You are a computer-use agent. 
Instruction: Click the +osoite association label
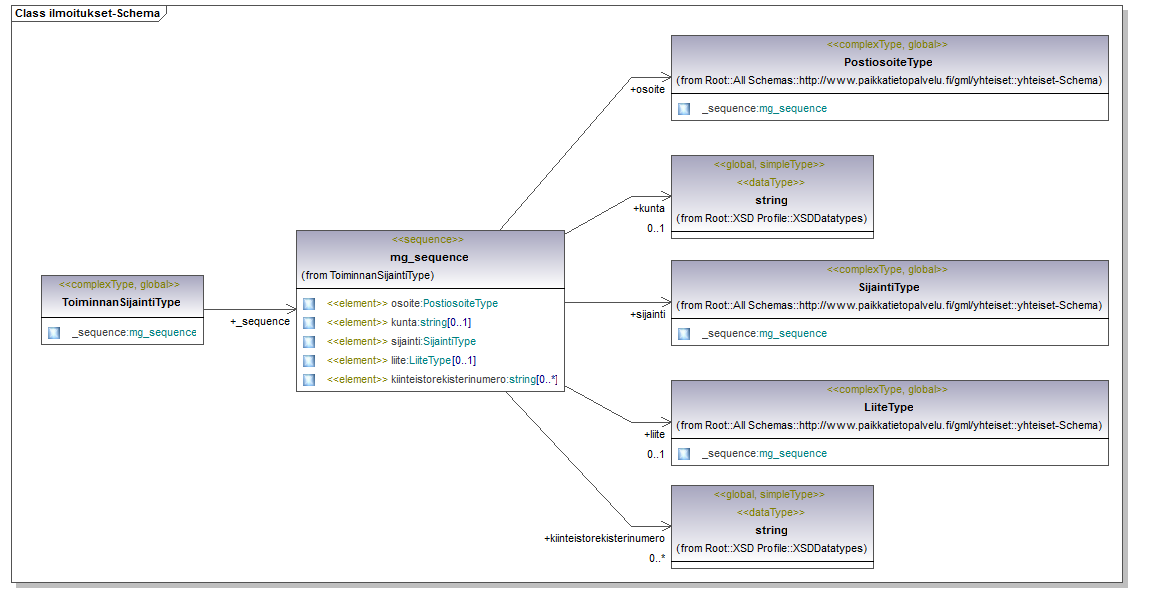click(648, 89)
